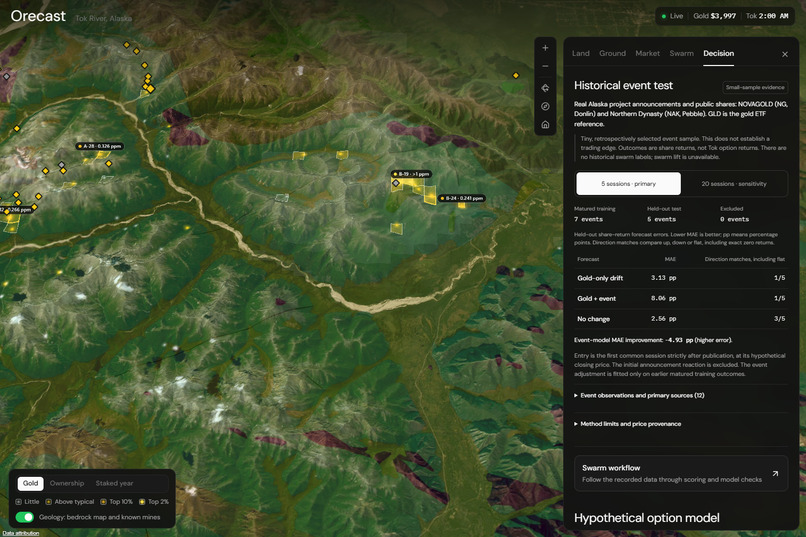Select 5 sessions primary option

628,184
